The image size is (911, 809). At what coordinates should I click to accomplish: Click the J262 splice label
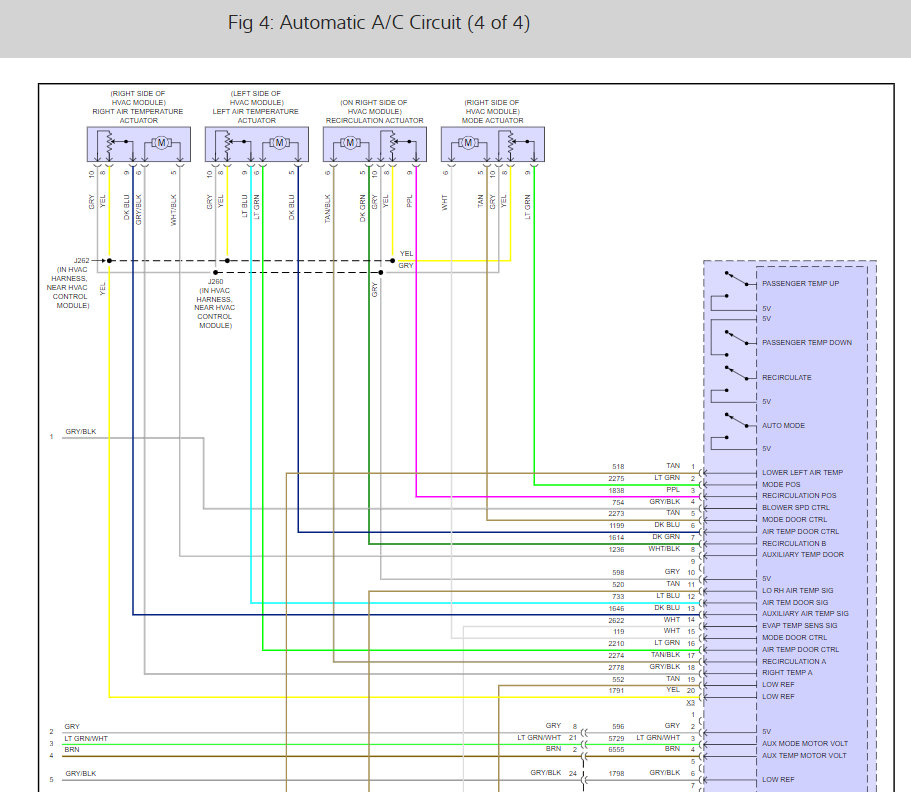click(x=82, y=260)
